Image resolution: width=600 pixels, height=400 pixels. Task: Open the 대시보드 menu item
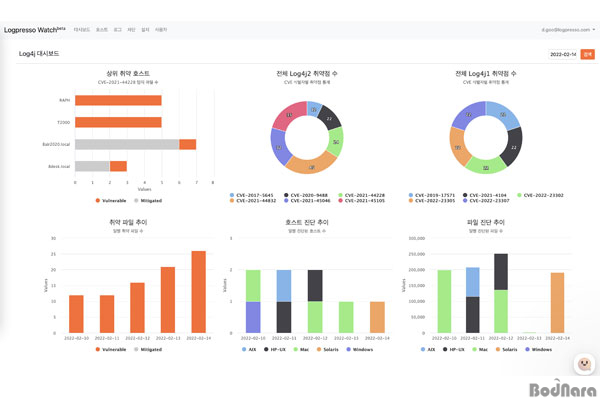click(82, 29)
